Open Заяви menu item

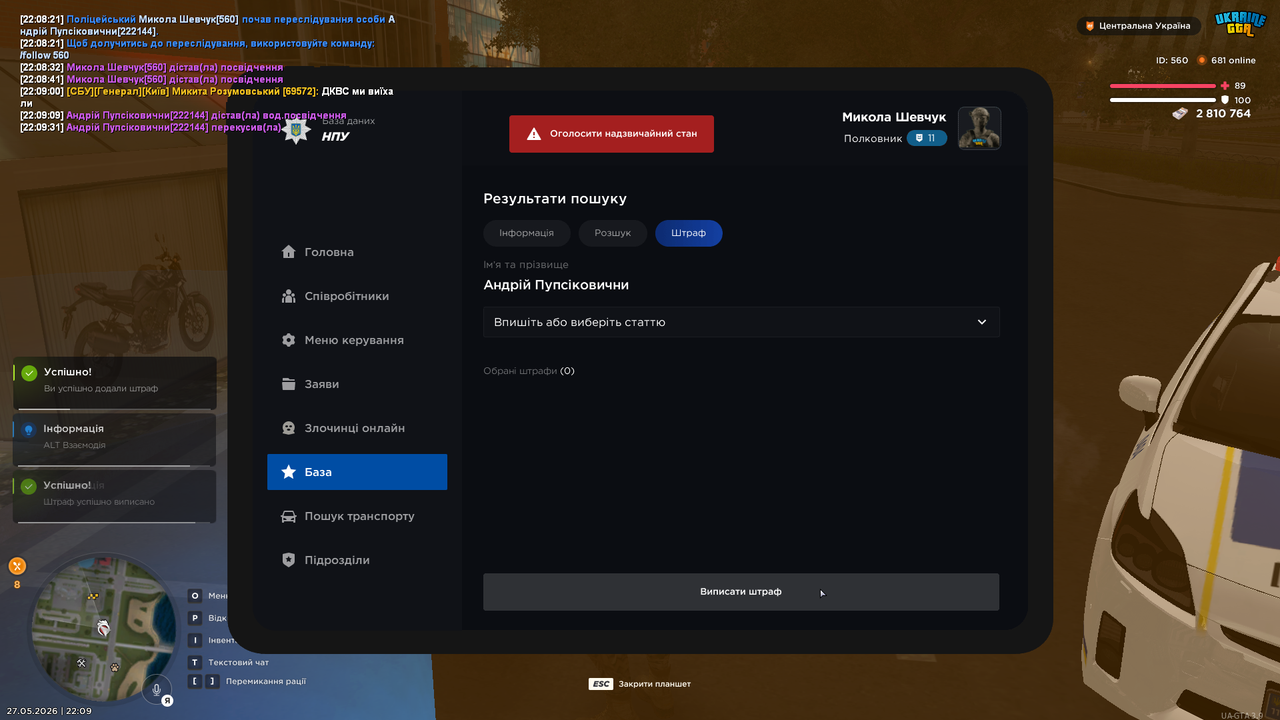point(357,384)
